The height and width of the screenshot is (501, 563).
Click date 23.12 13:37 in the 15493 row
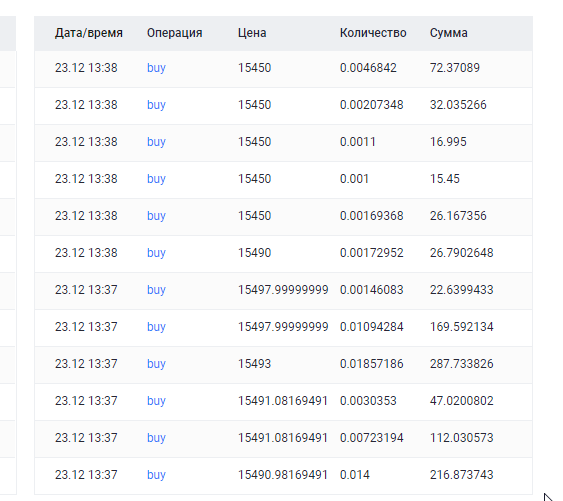(86, 364)
